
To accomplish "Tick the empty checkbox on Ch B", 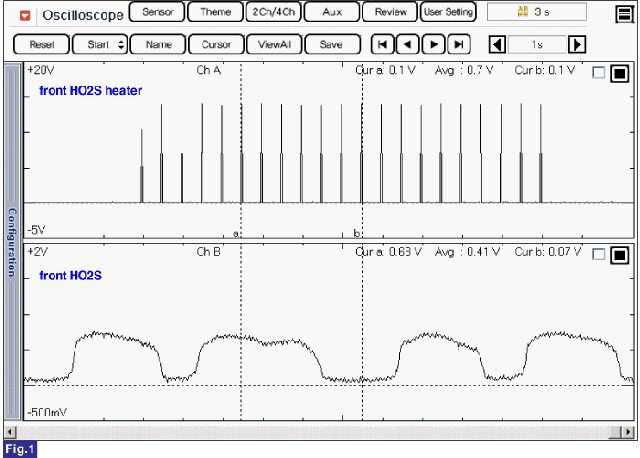I will (598, 254).
